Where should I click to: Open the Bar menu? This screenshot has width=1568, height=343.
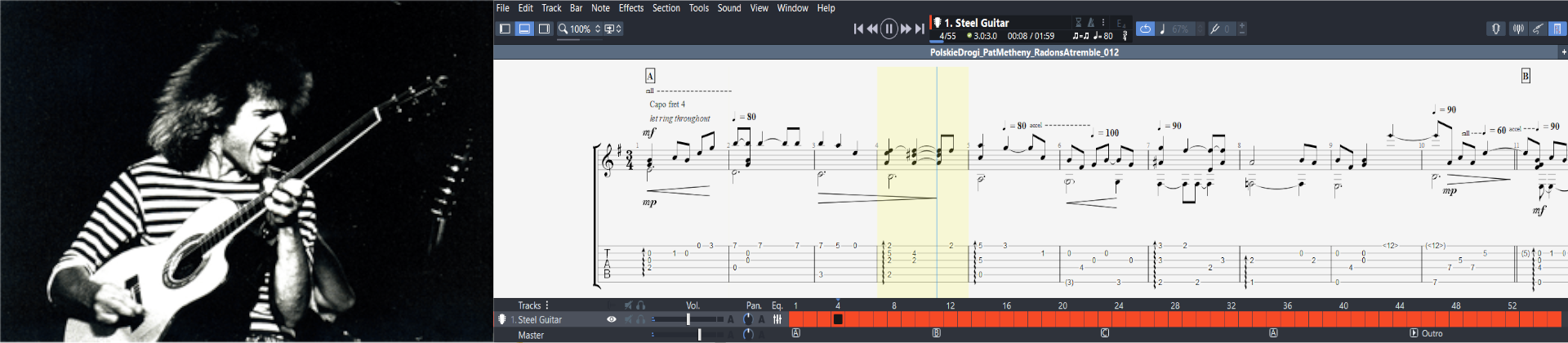tap(576, 8)
